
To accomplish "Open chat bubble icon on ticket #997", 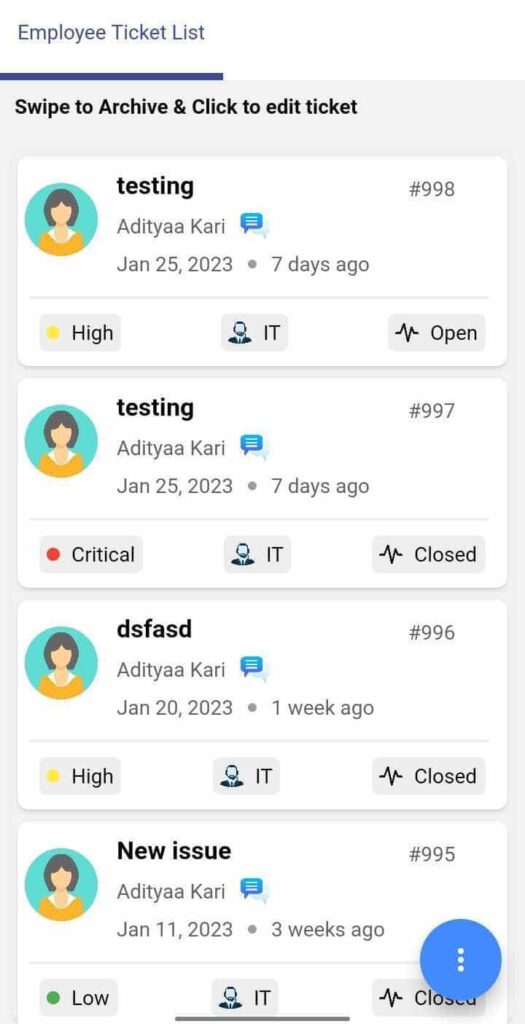I will pos(253,446).
